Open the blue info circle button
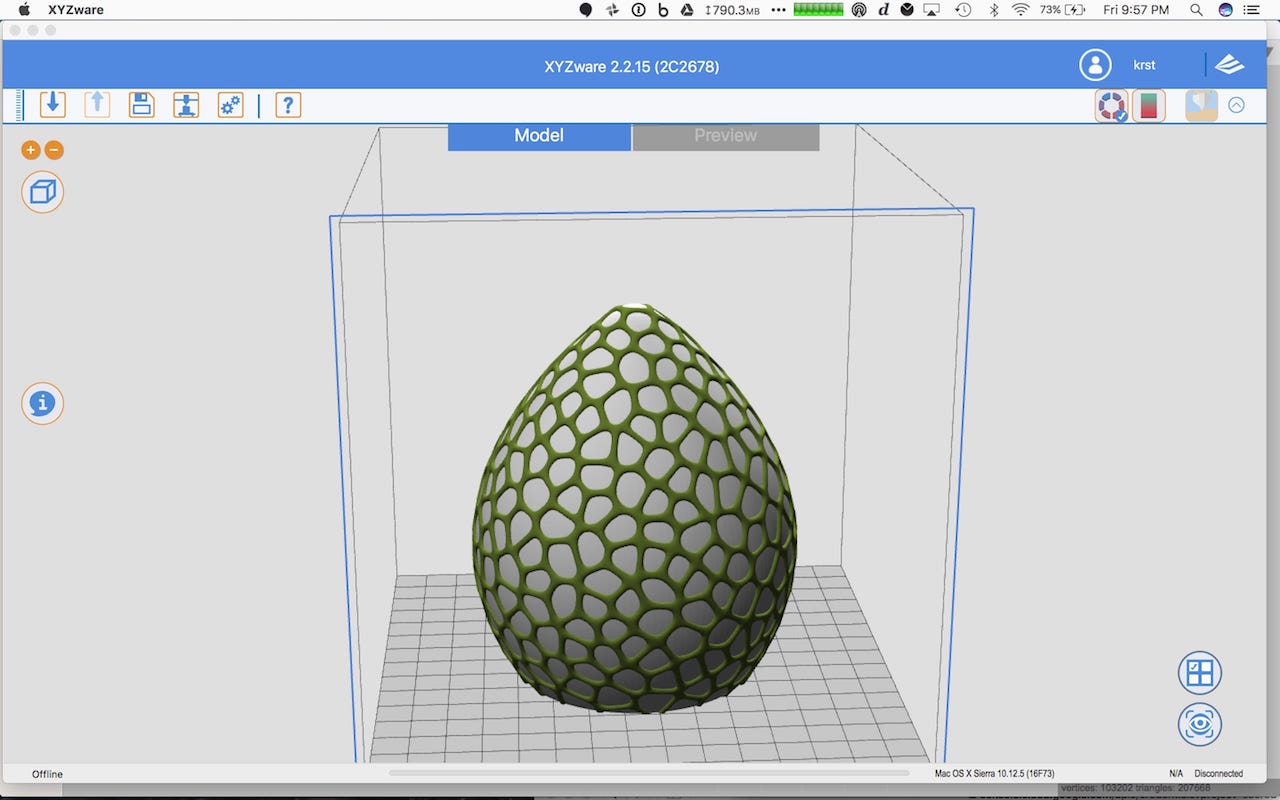The image size is (1280, 800). point(42,404)
